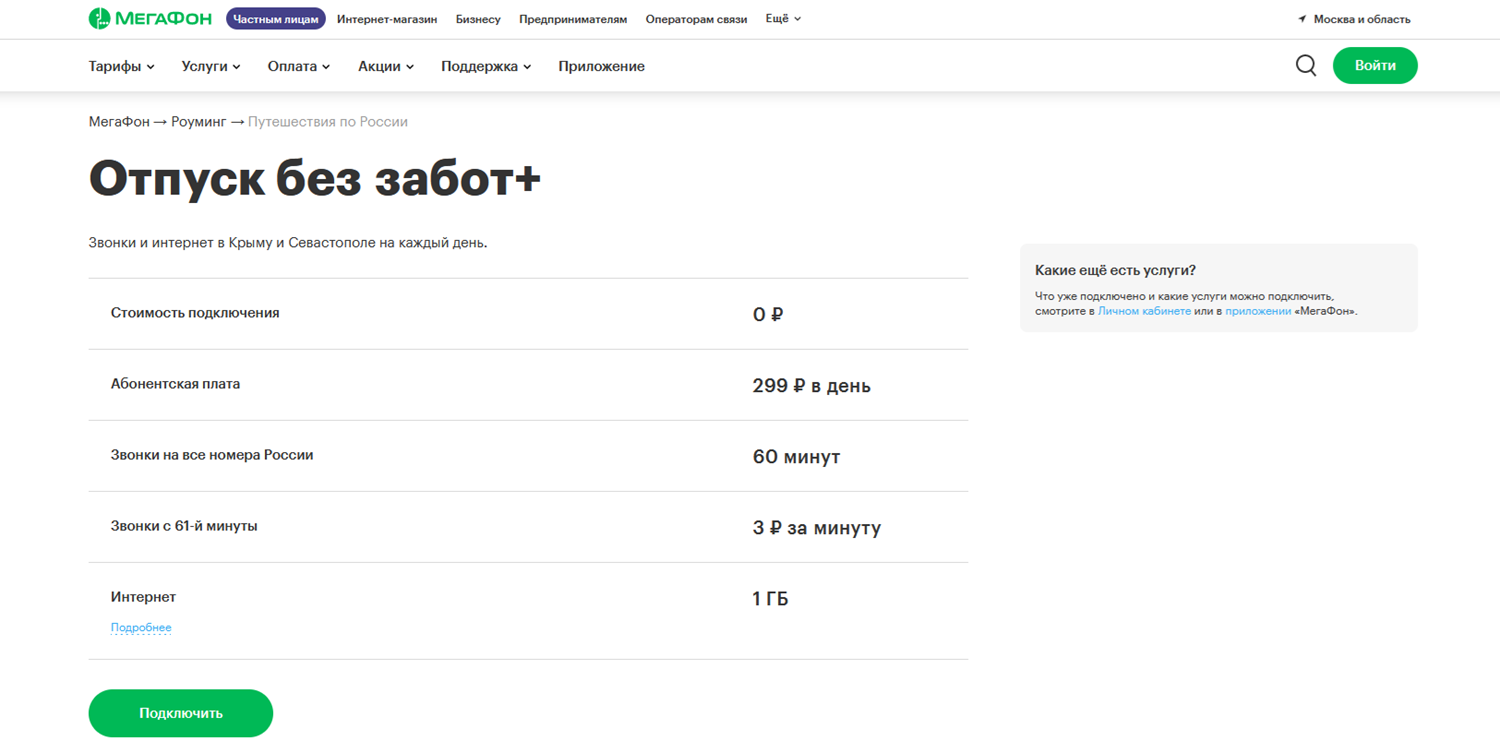Screen dimensions: 1500x753
Task: Change region Москва и область
Action: point(1362,19)
